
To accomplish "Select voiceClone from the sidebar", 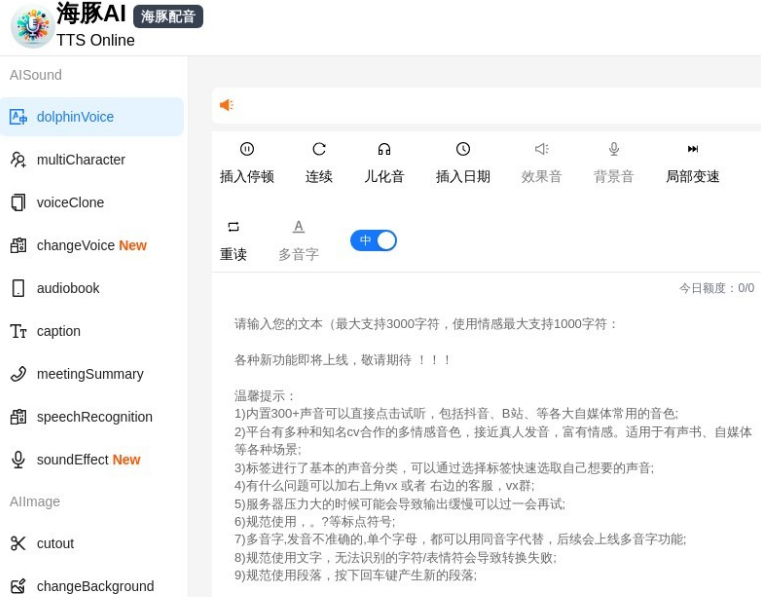I will tap(70, 203).
